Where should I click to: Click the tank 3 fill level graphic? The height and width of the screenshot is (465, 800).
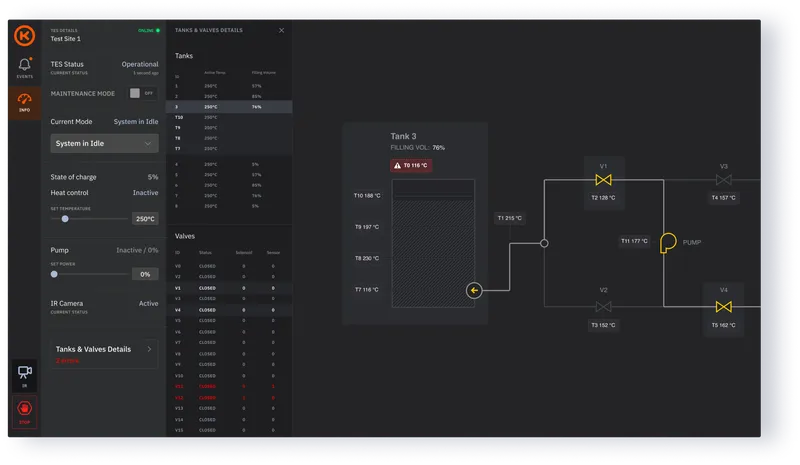coord(433,243)
